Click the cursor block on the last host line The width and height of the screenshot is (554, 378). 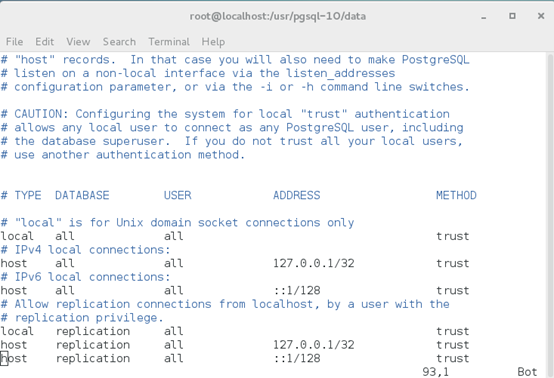click(x=4, y=358)
